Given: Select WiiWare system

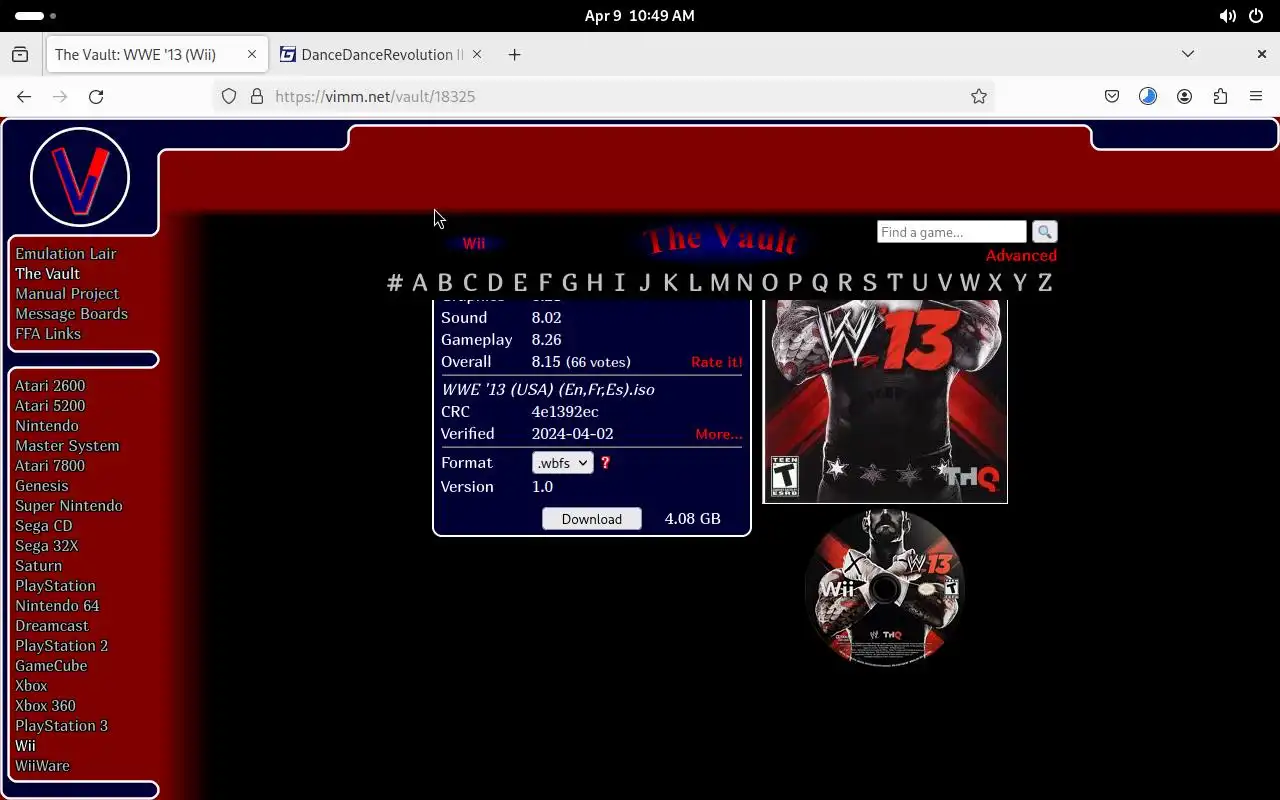Looking at the screenshot, I should (42, 766).
